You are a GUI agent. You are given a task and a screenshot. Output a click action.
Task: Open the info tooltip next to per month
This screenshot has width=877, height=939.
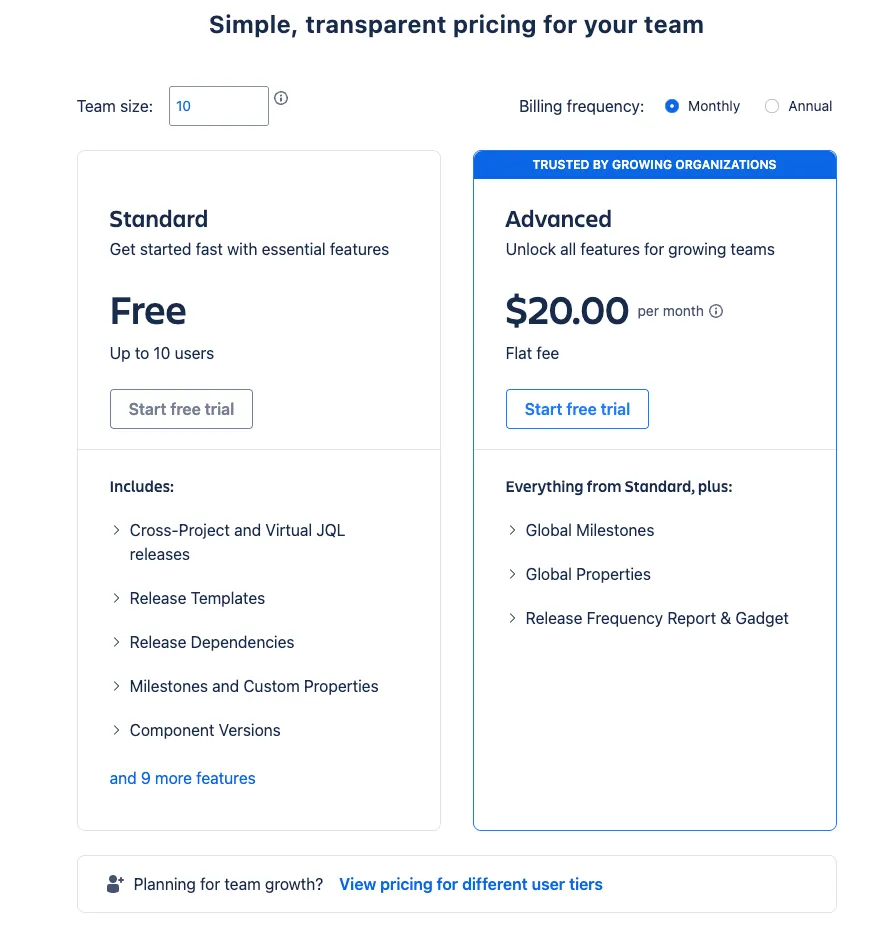coord(716,311)
